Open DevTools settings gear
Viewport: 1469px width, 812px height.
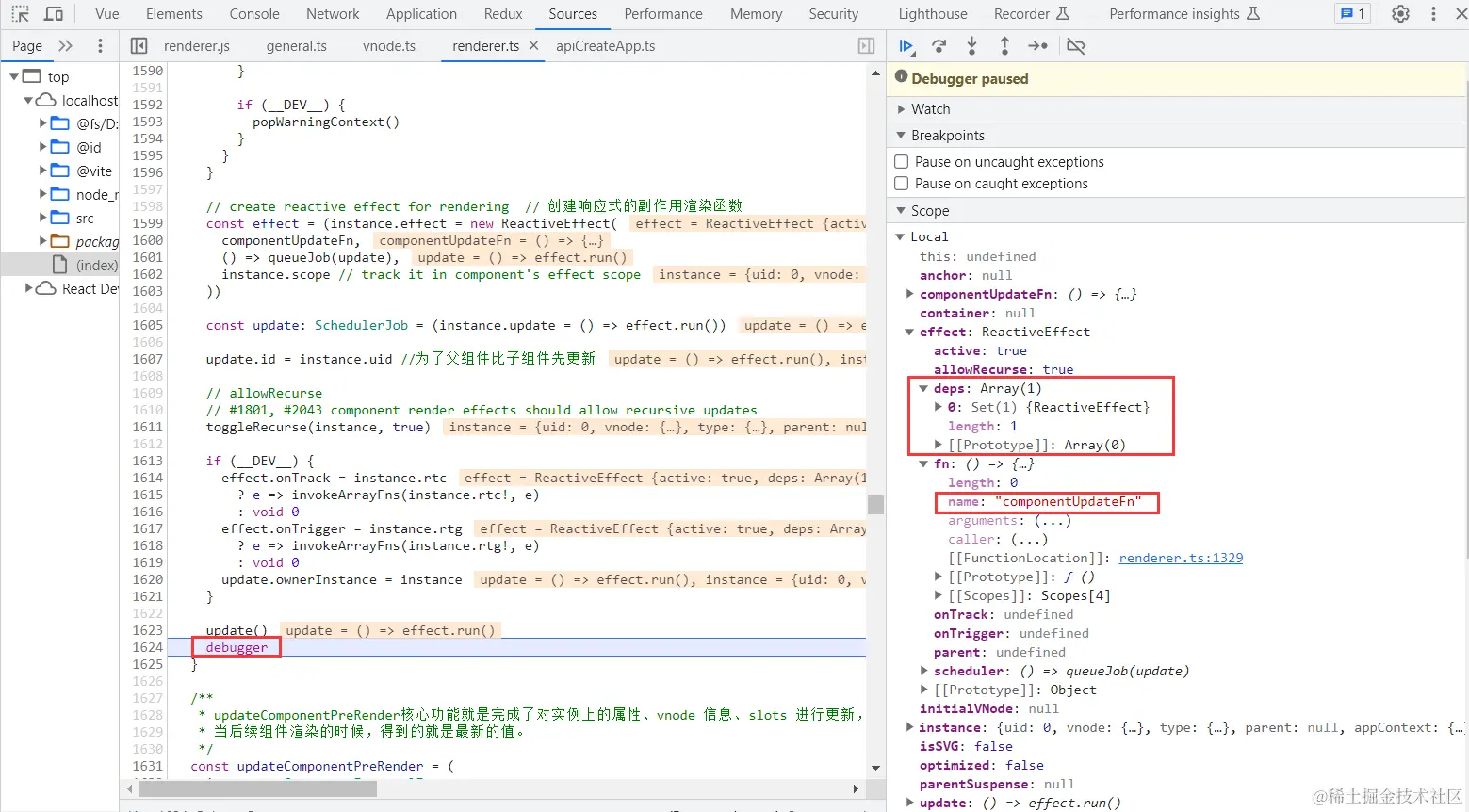point(1401,14)
